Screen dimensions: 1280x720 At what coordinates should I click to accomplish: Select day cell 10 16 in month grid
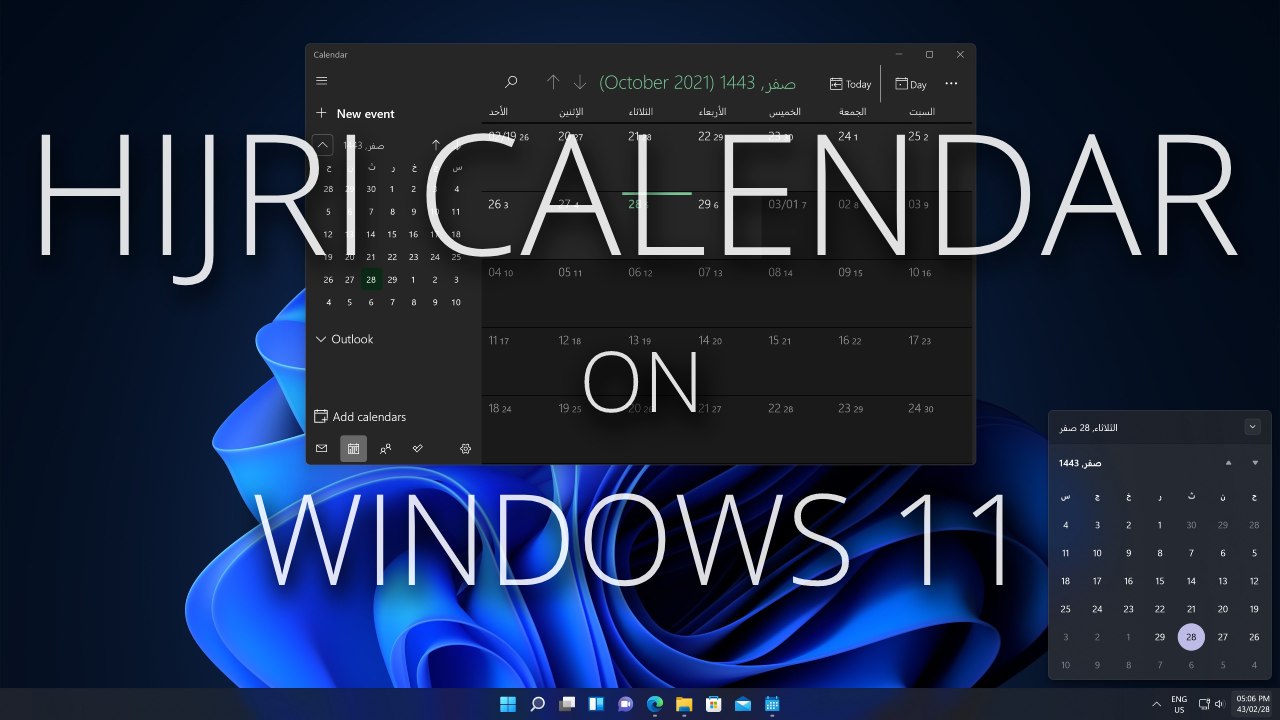(936, 293)
